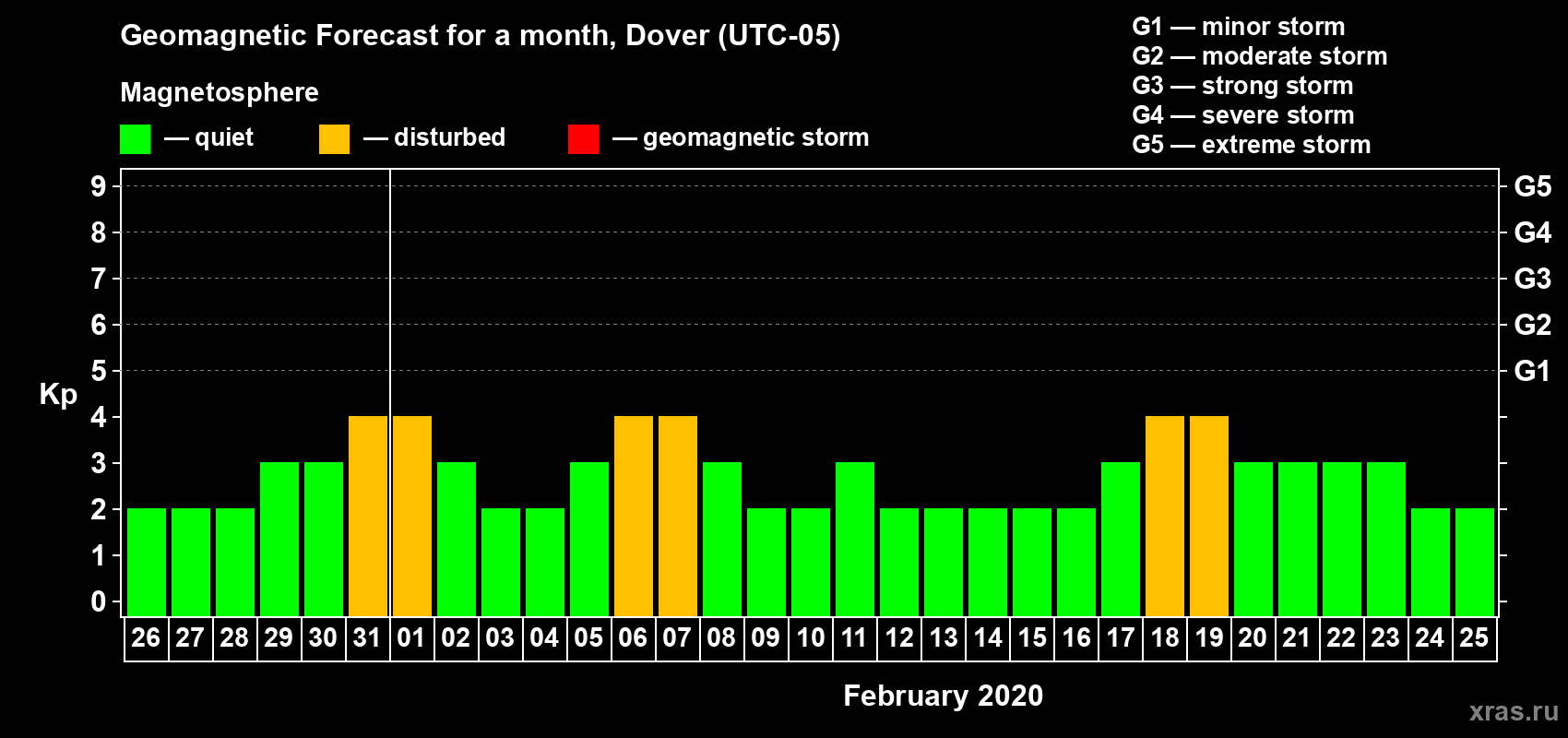1568x738 pixels.
Task: Click the G5 extreme storm legend line
Action: (1251, 145)
